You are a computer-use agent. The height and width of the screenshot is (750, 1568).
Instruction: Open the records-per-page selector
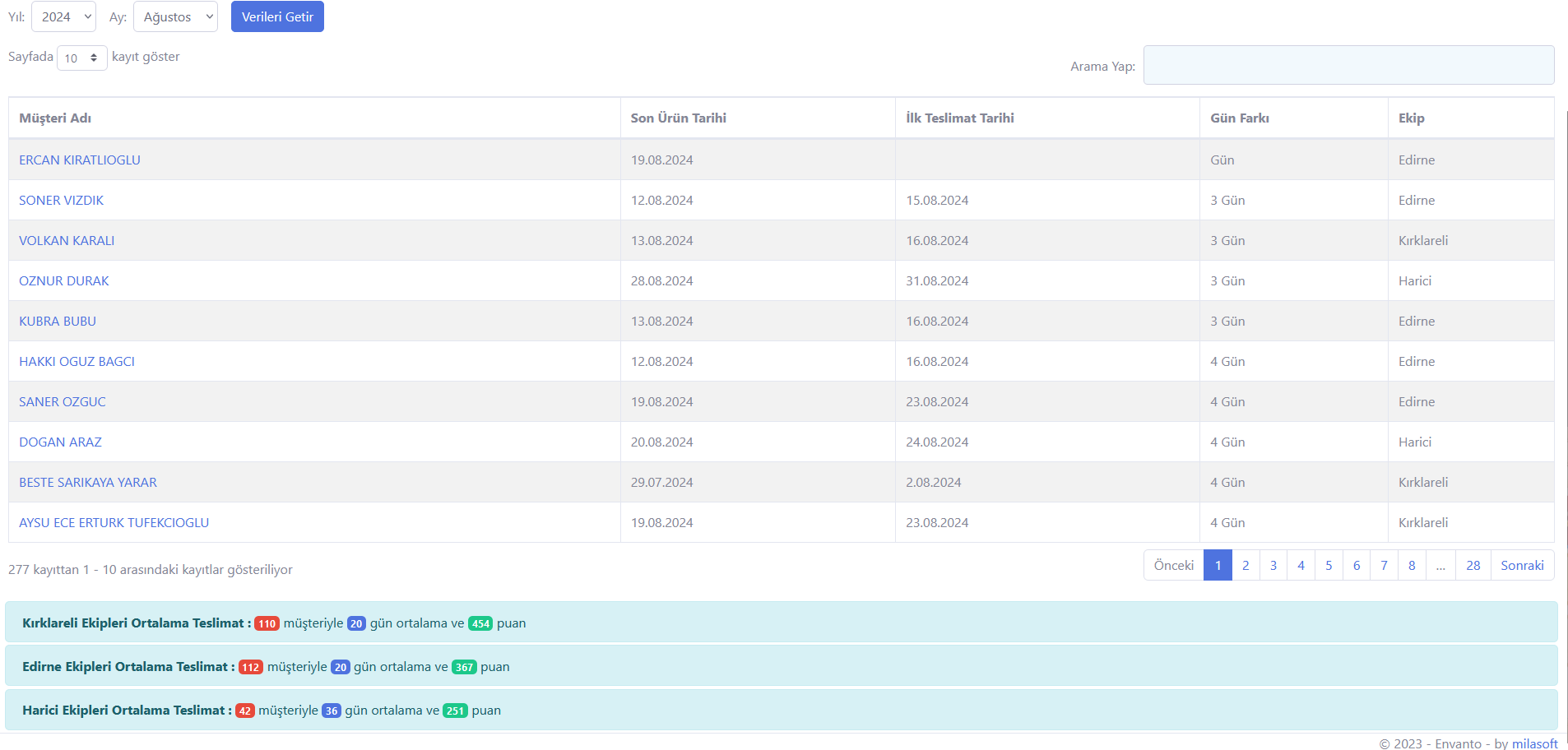[81, 58]
